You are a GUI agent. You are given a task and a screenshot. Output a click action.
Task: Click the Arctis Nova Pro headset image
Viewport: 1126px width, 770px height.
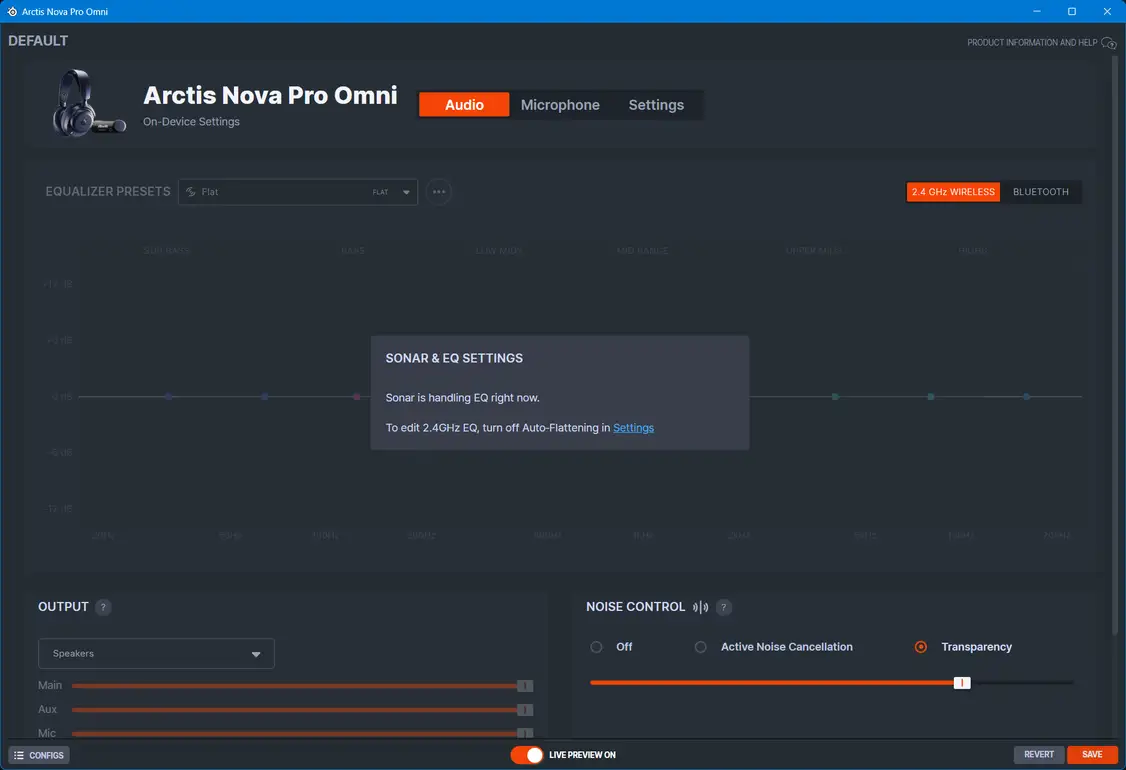88,103
